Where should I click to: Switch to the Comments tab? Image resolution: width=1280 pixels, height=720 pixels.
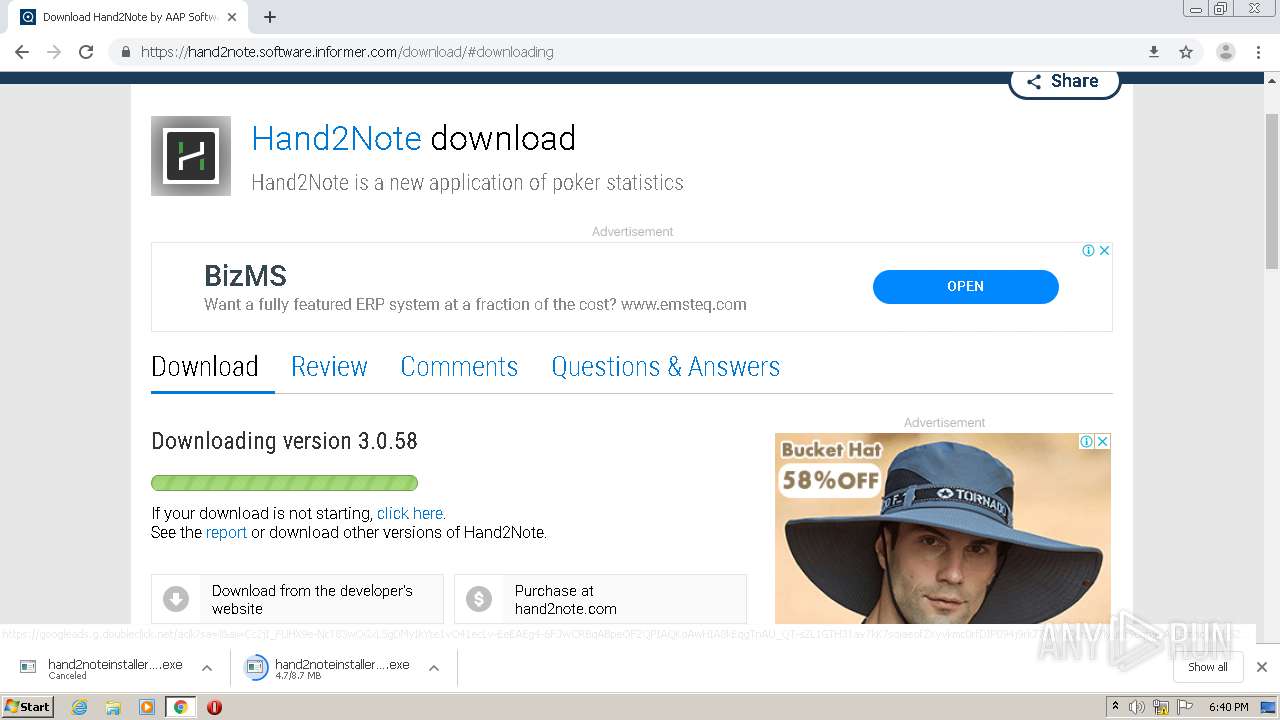point(459,367)
